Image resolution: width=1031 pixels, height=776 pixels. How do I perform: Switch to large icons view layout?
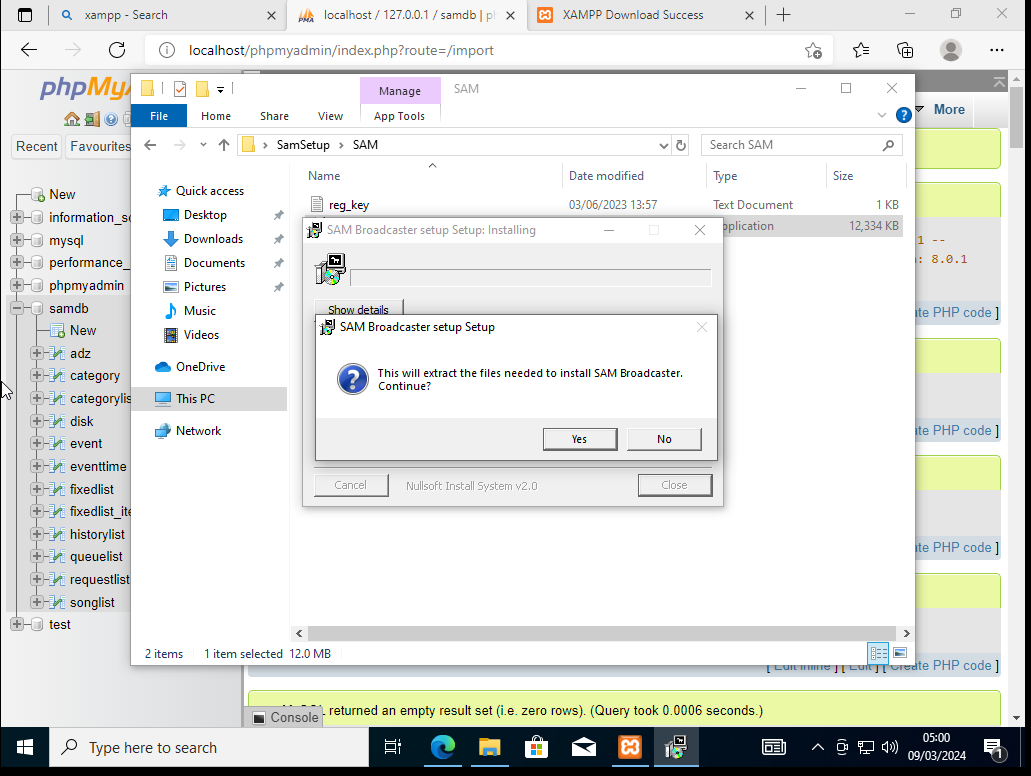[900, 653]
